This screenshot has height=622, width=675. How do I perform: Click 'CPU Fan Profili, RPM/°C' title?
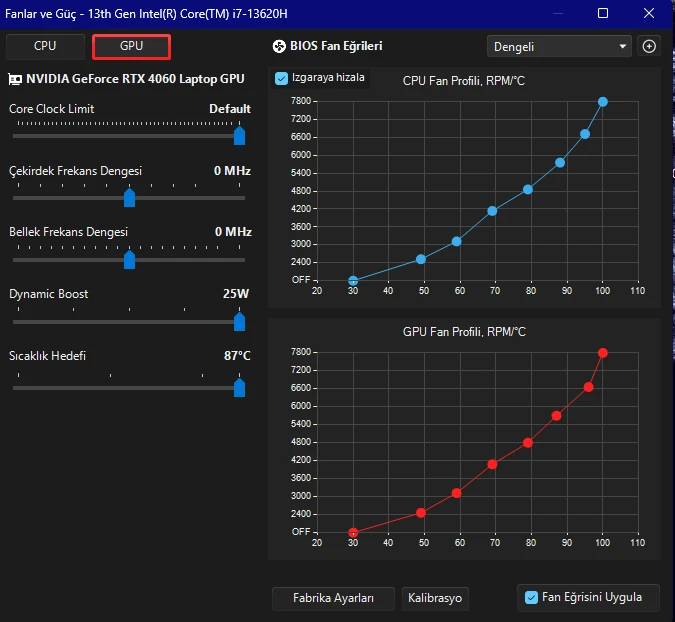pos(464,81)
